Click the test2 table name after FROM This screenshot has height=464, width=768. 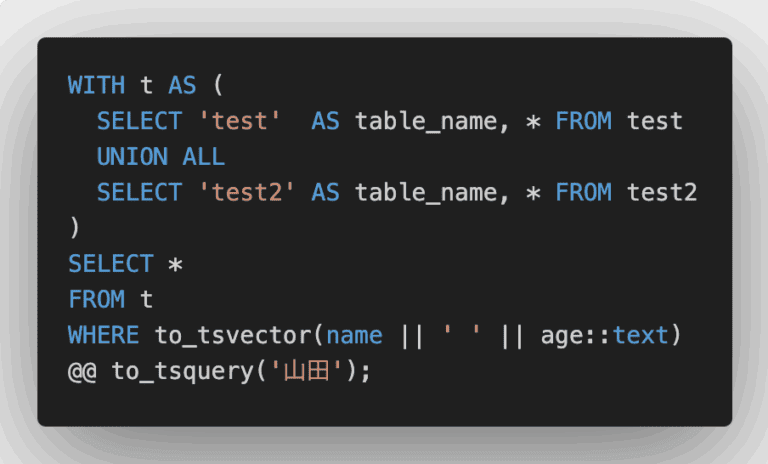662,192
